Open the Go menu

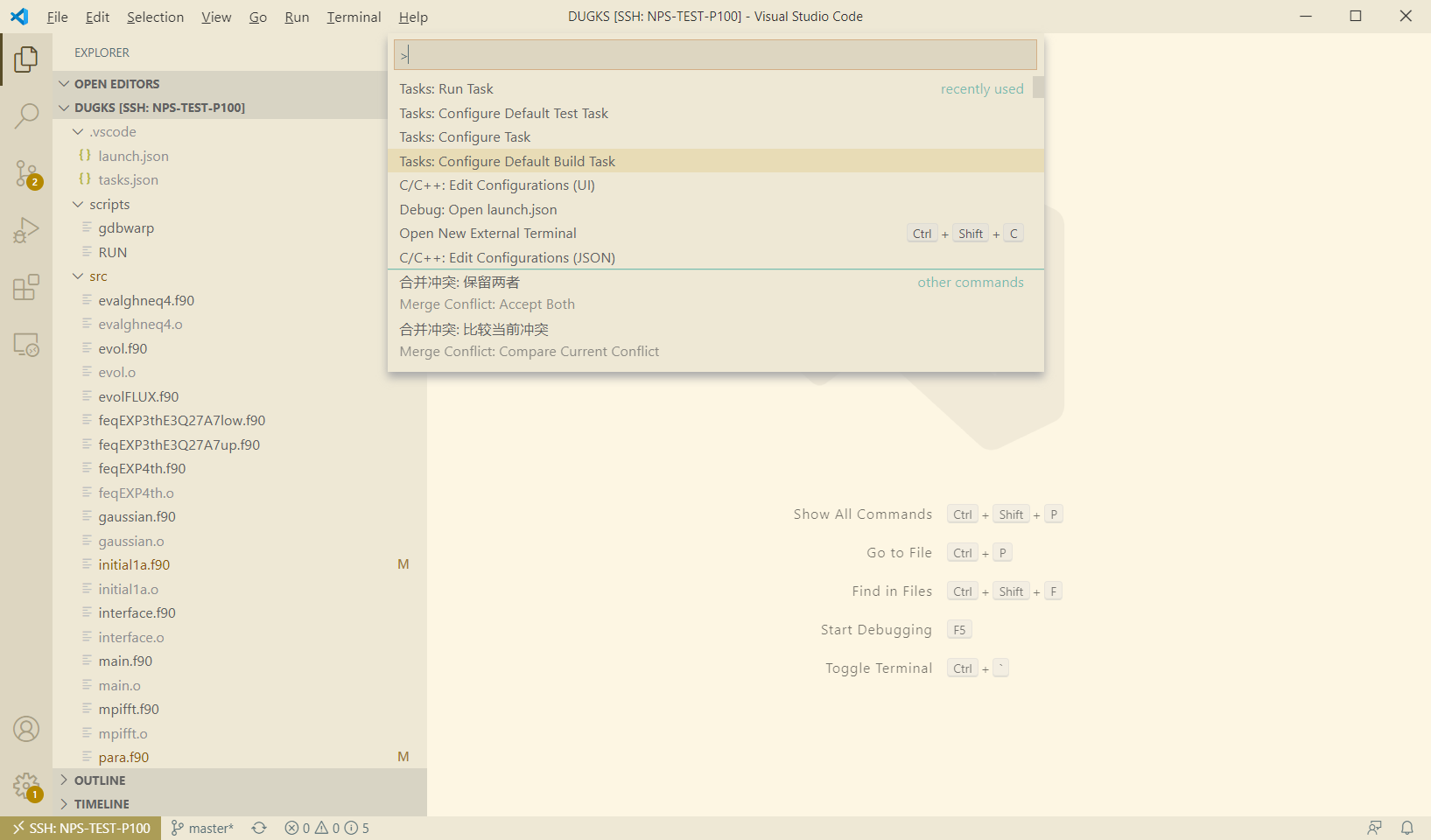[x=258, y=17]
